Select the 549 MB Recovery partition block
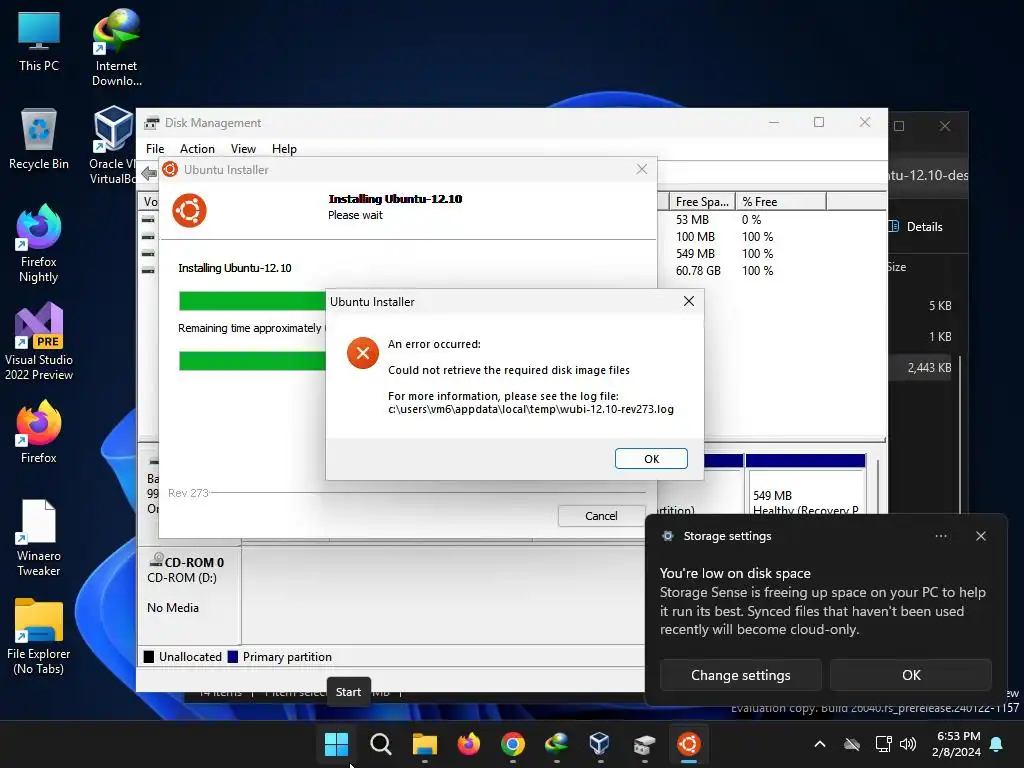The height and width of the screenshot is (768, 1024). pyautogui.click(x=805, y=485)
